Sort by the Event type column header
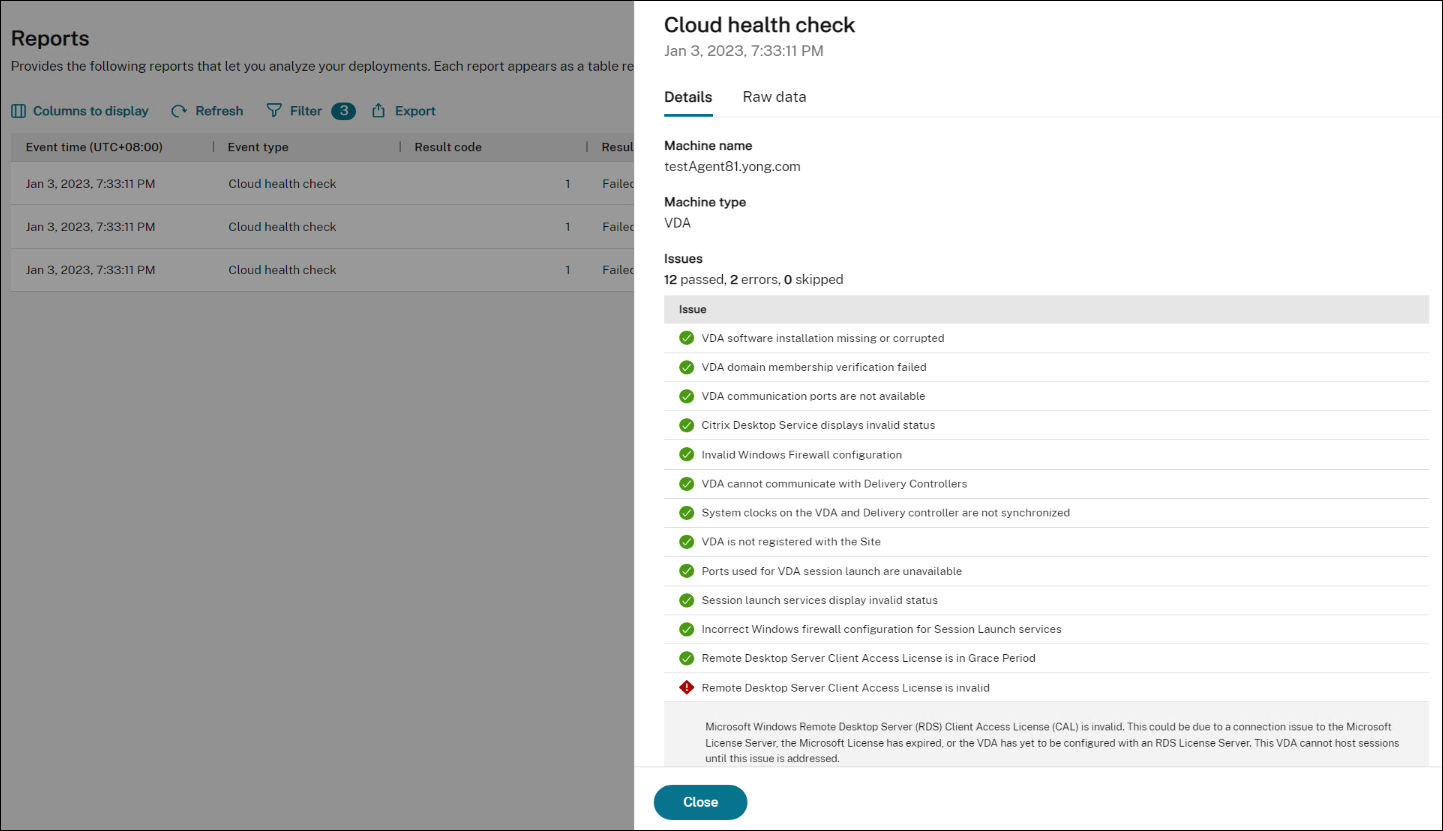This screenshot has width=1443, height=831. 258,147
